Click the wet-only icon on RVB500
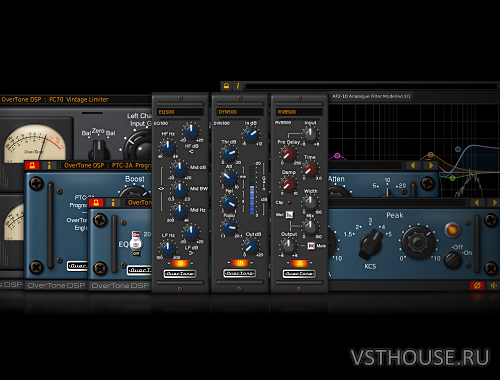This screenshot has height=380, width=500. click(289, 215)
